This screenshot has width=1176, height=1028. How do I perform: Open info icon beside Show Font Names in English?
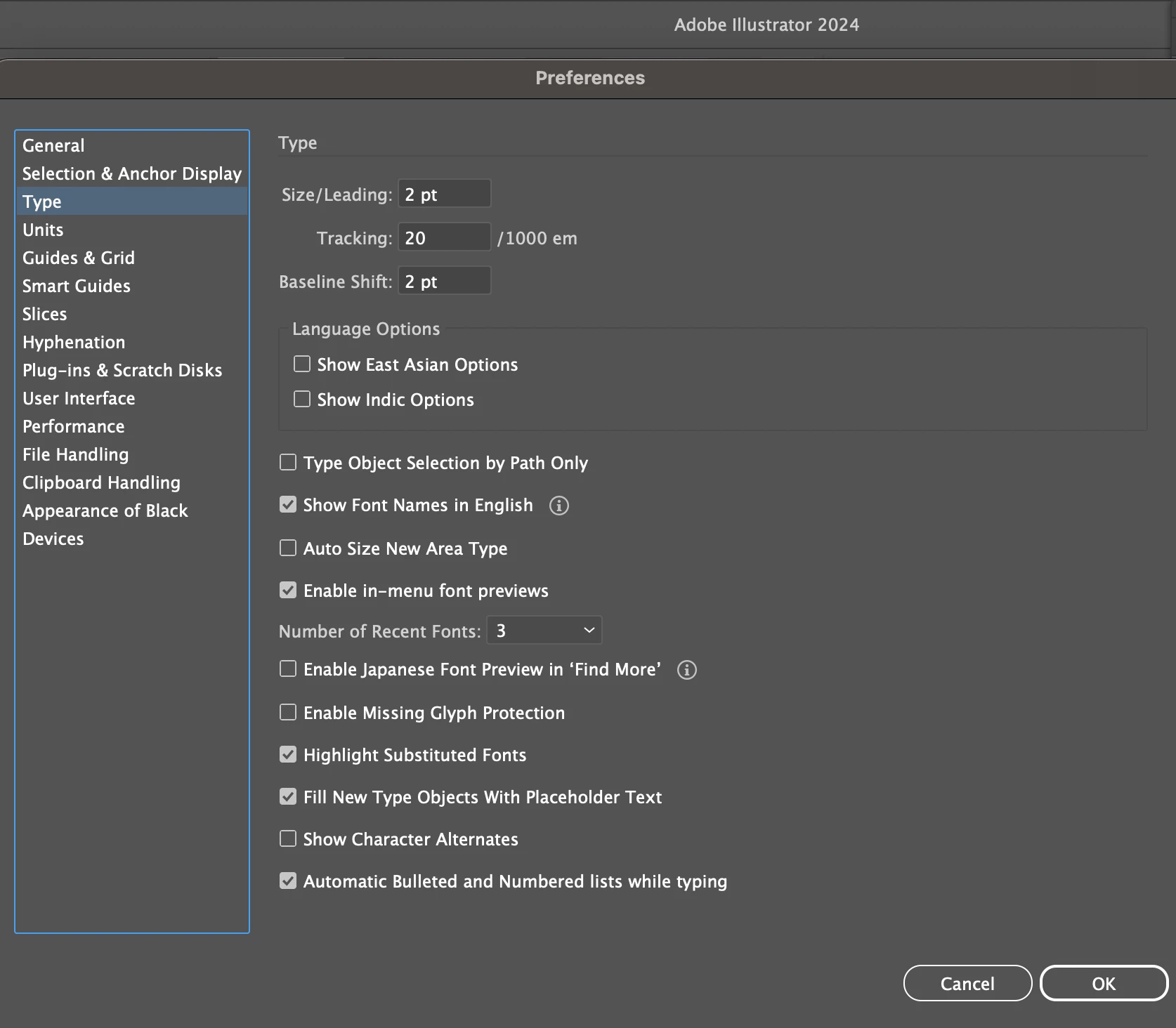click(x=559, y=506)
